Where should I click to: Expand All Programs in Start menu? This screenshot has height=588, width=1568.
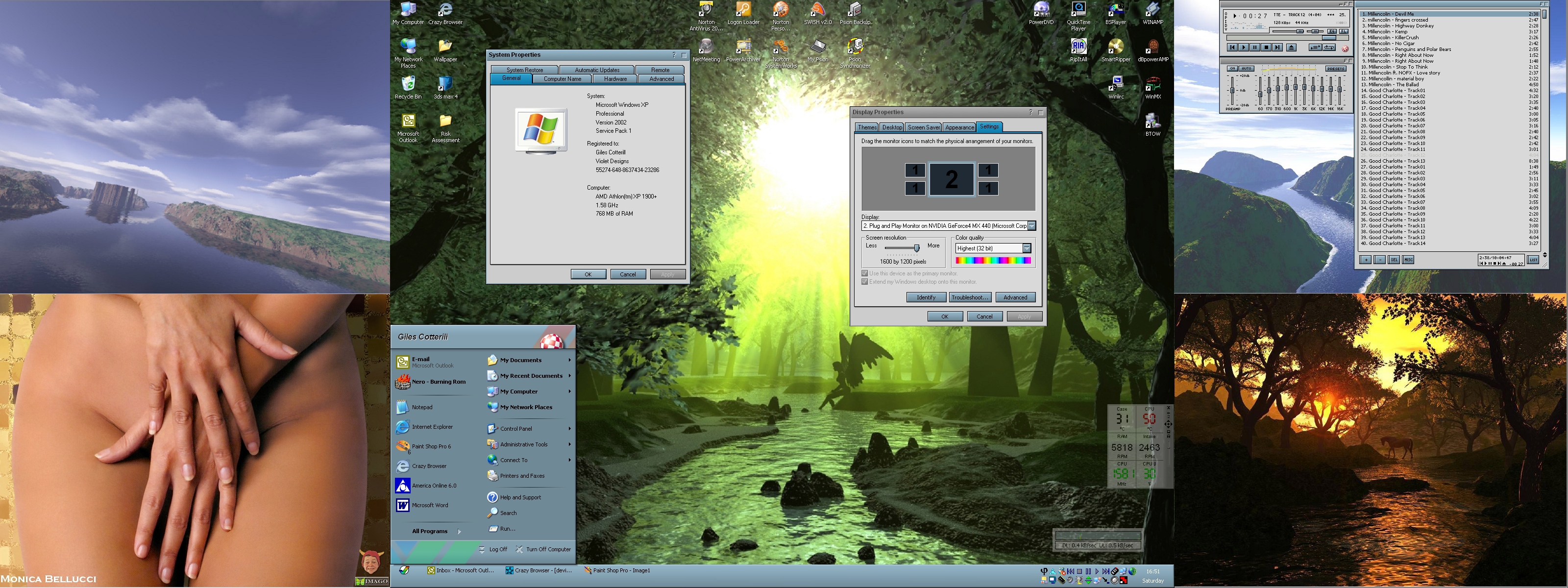[x=437, y=531]
